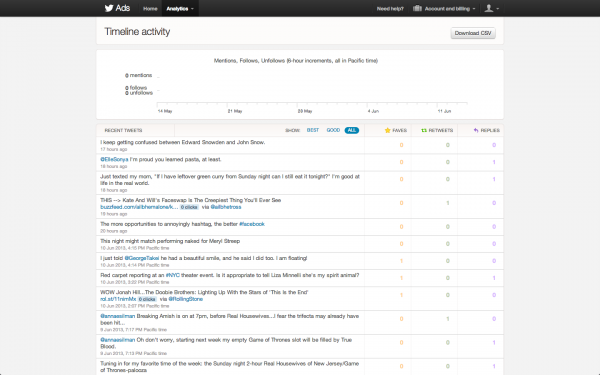Click the 11 Jun chart axis label
Screen dimensions: 600x375
(x=444, y=111)
